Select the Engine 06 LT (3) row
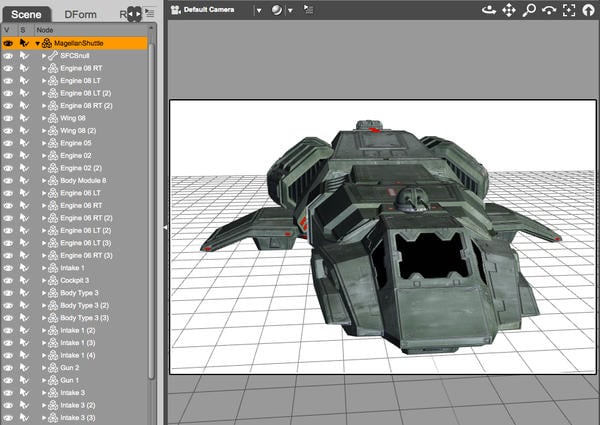The height and width of the screenshot is (425, 600). click(74, 243)
